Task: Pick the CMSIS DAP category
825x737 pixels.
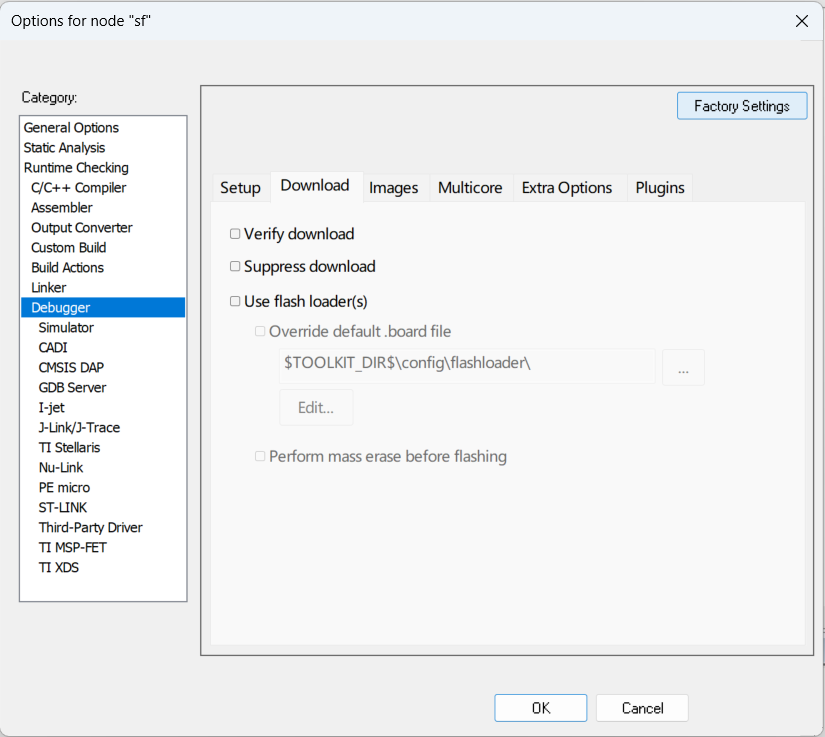Action: coord(72,368)
